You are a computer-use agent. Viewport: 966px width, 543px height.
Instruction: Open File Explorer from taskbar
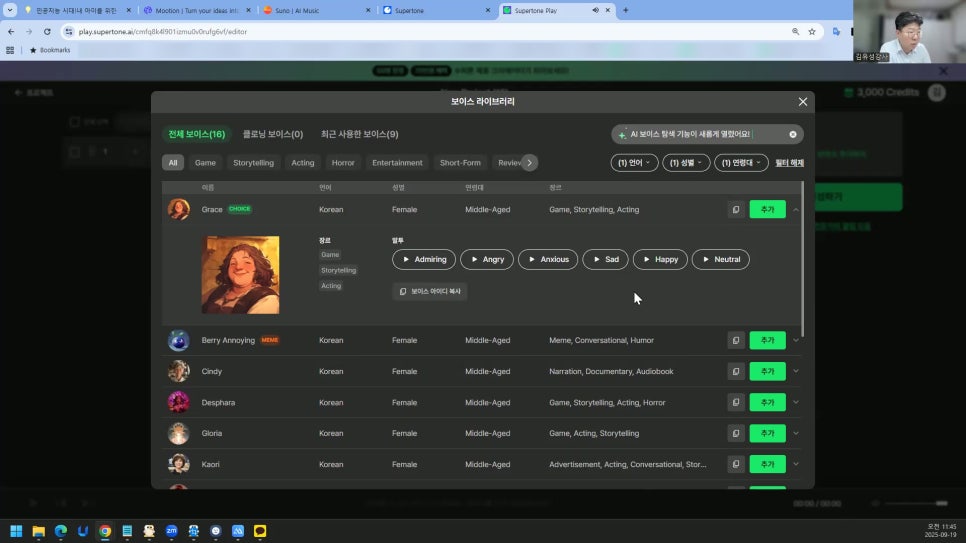pos(39,531)
